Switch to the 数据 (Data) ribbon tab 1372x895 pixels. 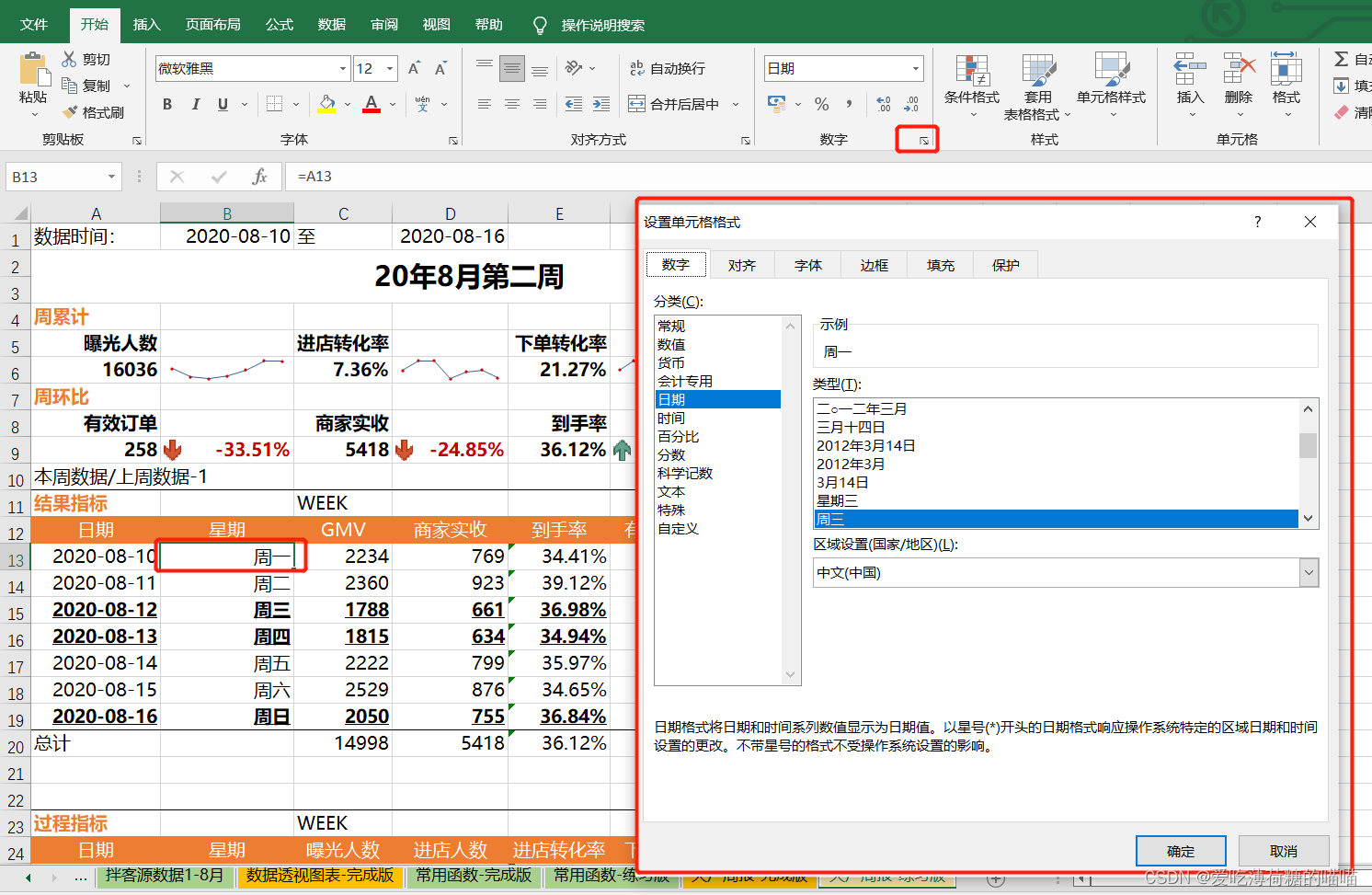[331, 25]
